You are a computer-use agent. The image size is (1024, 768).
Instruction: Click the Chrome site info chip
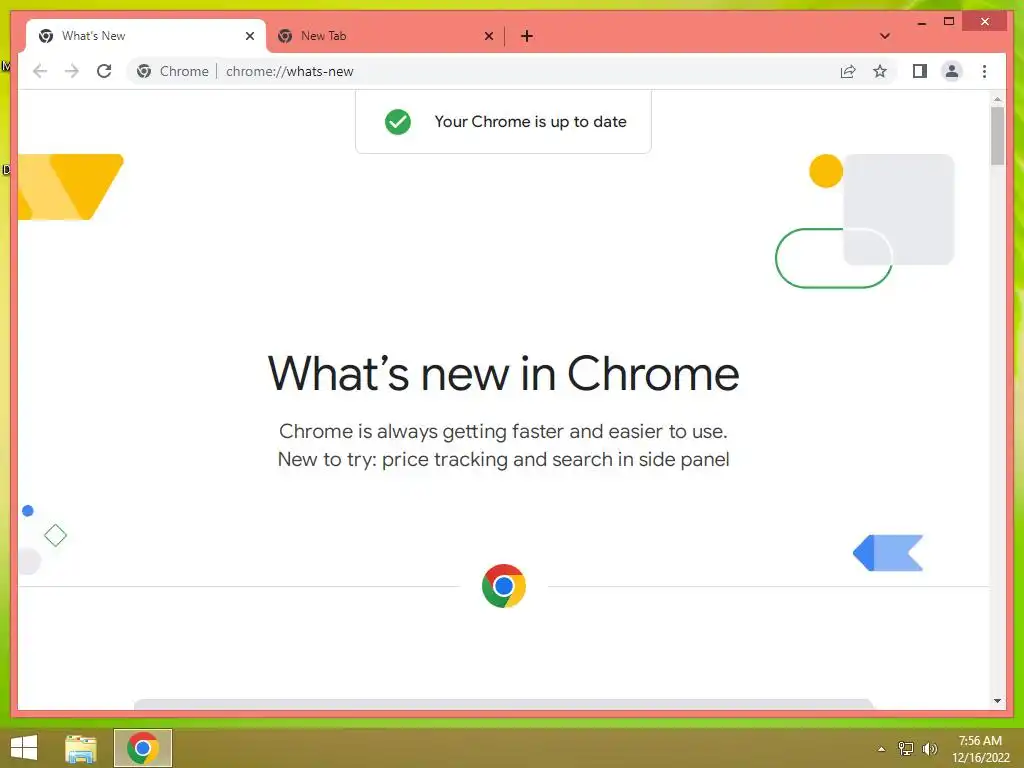click(172, 71)
